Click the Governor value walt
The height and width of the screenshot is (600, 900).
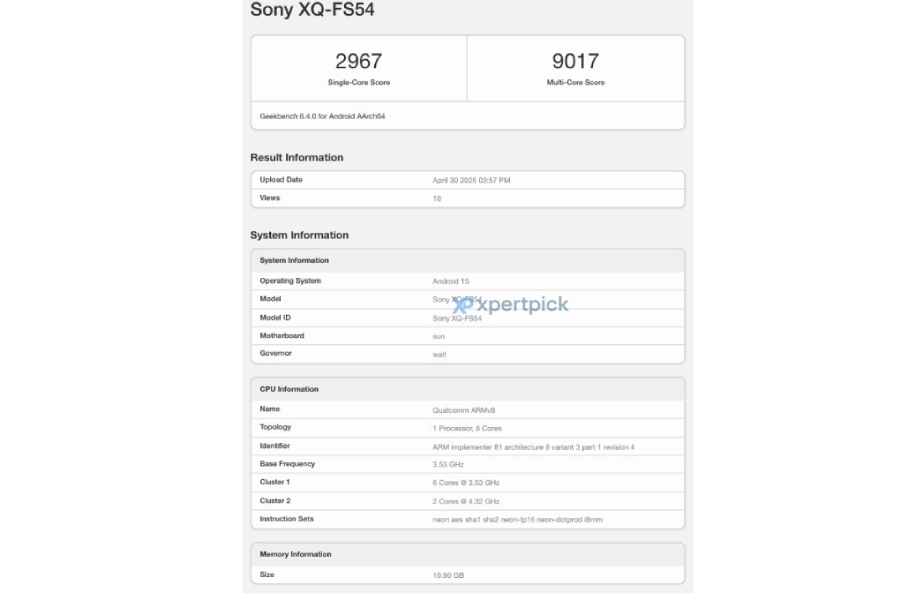coord(439,354)
